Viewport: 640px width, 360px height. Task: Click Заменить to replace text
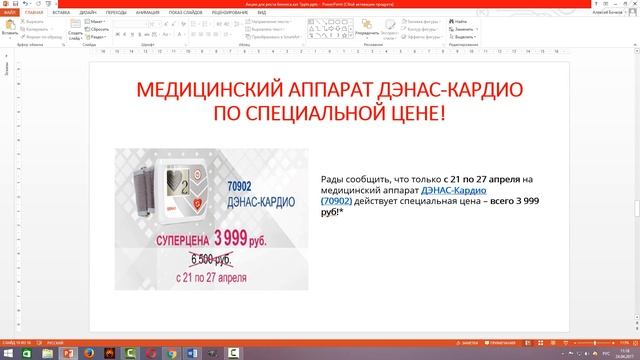(463, 29)
